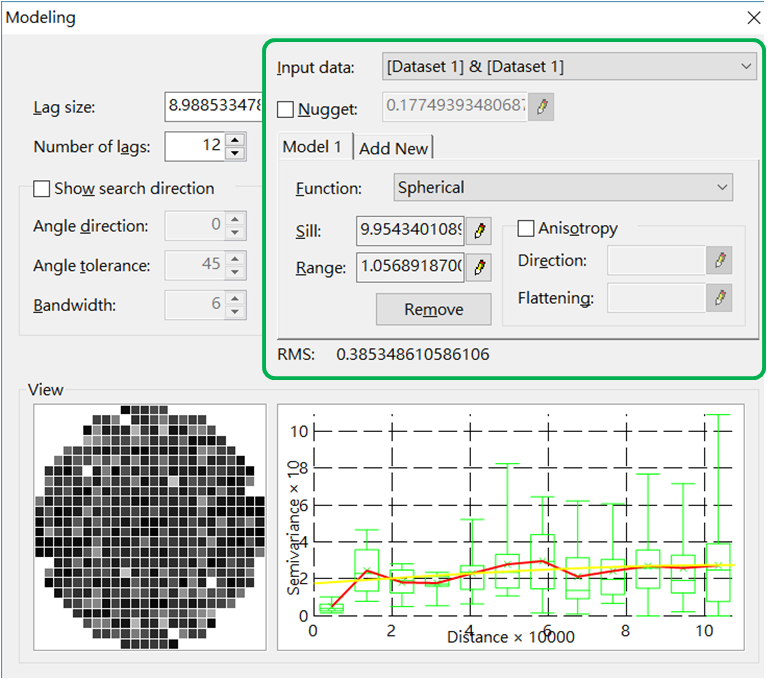Image resolution: width=767 pixels, height=679 pixels.
Task: Click the semivariance box plot chart
Action: coord(511,527)
